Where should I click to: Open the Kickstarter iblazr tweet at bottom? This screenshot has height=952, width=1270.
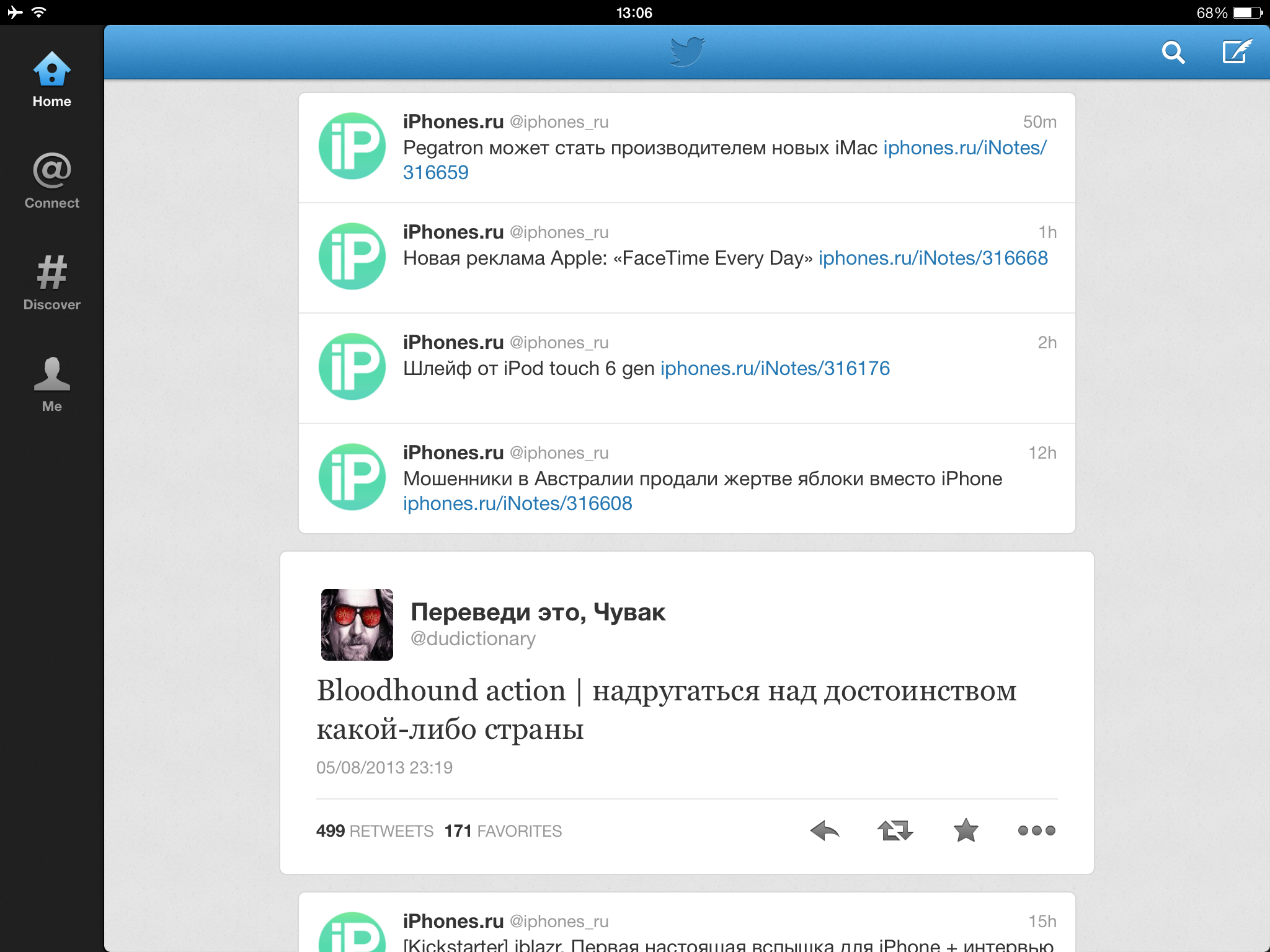687,922
